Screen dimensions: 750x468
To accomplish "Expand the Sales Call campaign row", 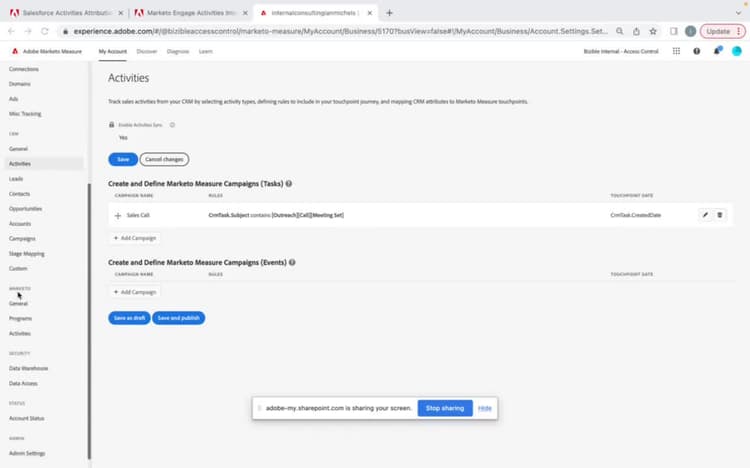I will [118, 216].
